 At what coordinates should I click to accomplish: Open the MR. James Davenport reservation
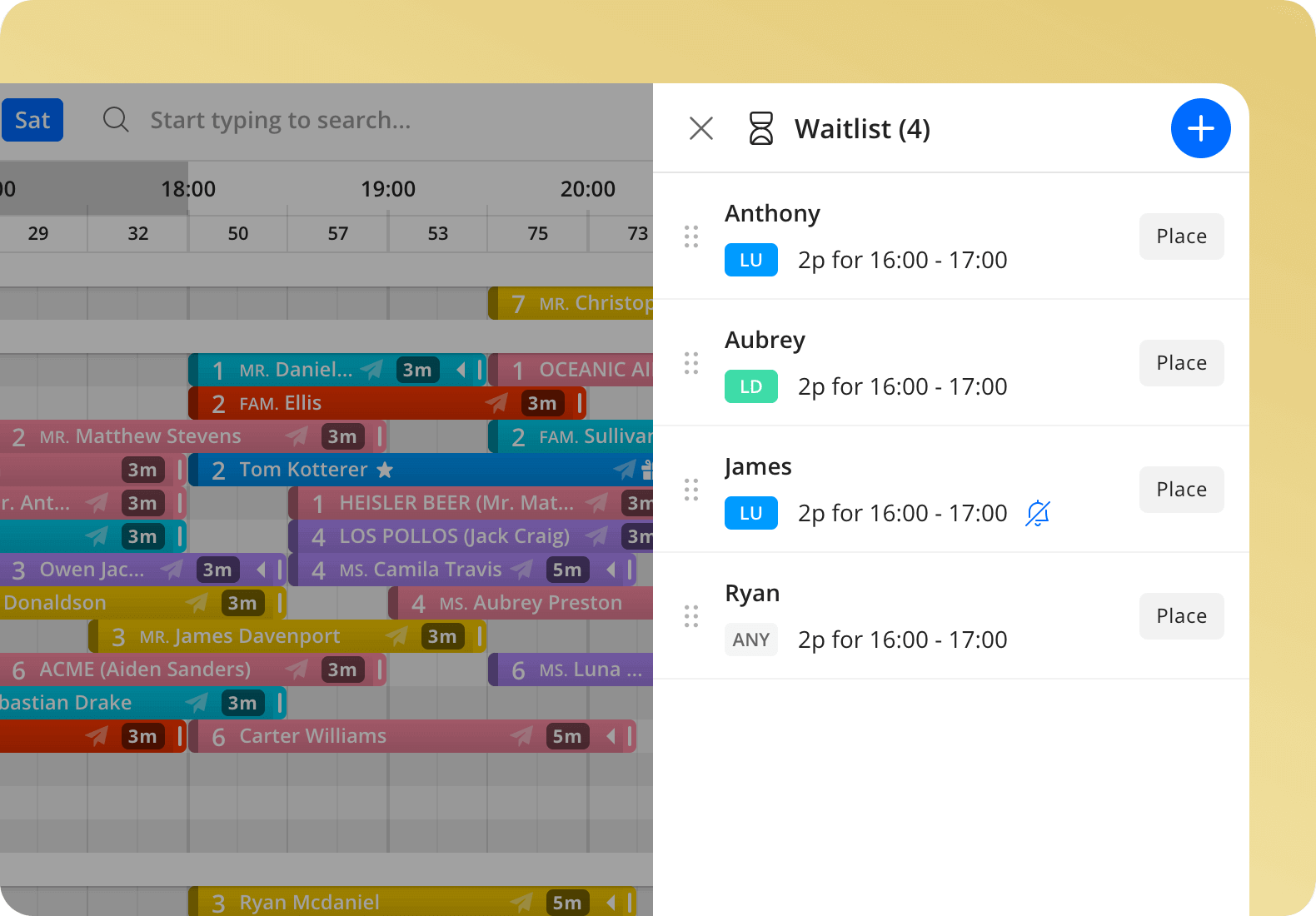[x=287, y=636]
